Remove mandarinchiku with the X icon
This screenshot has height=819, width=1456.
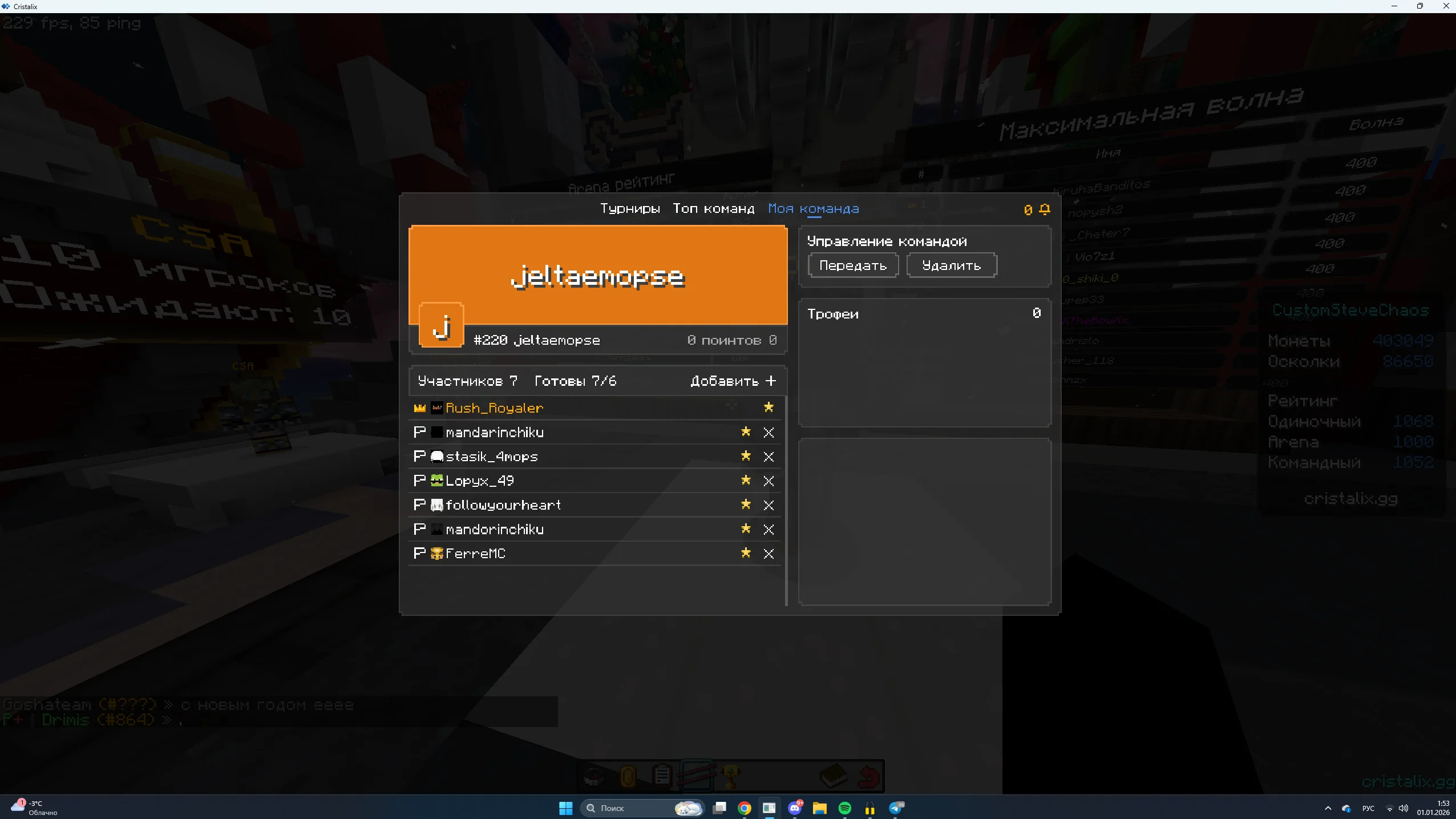tap(769, 433)
